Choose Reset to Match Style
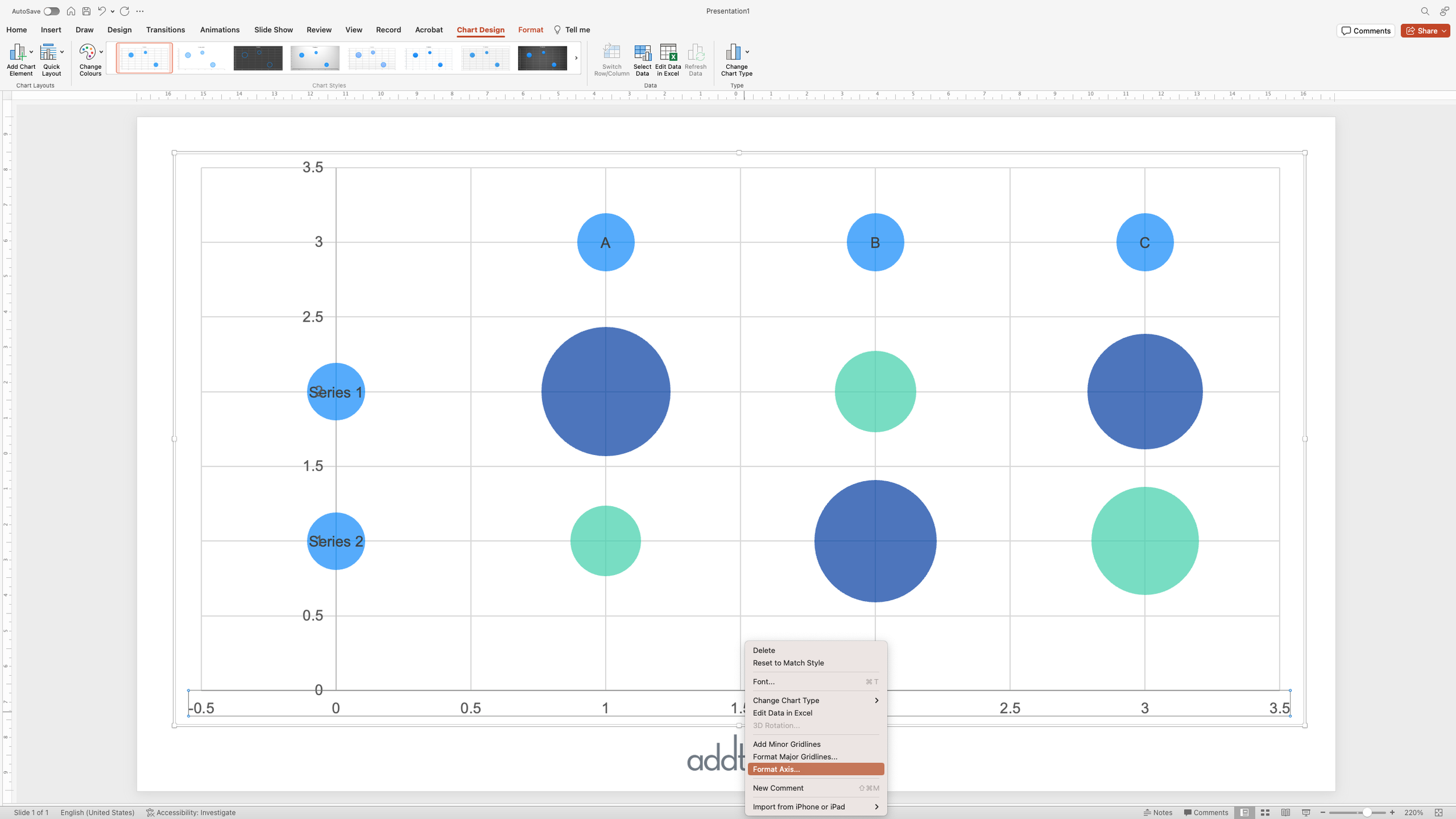Screen dimensions: 1456x819 point(816,663)
